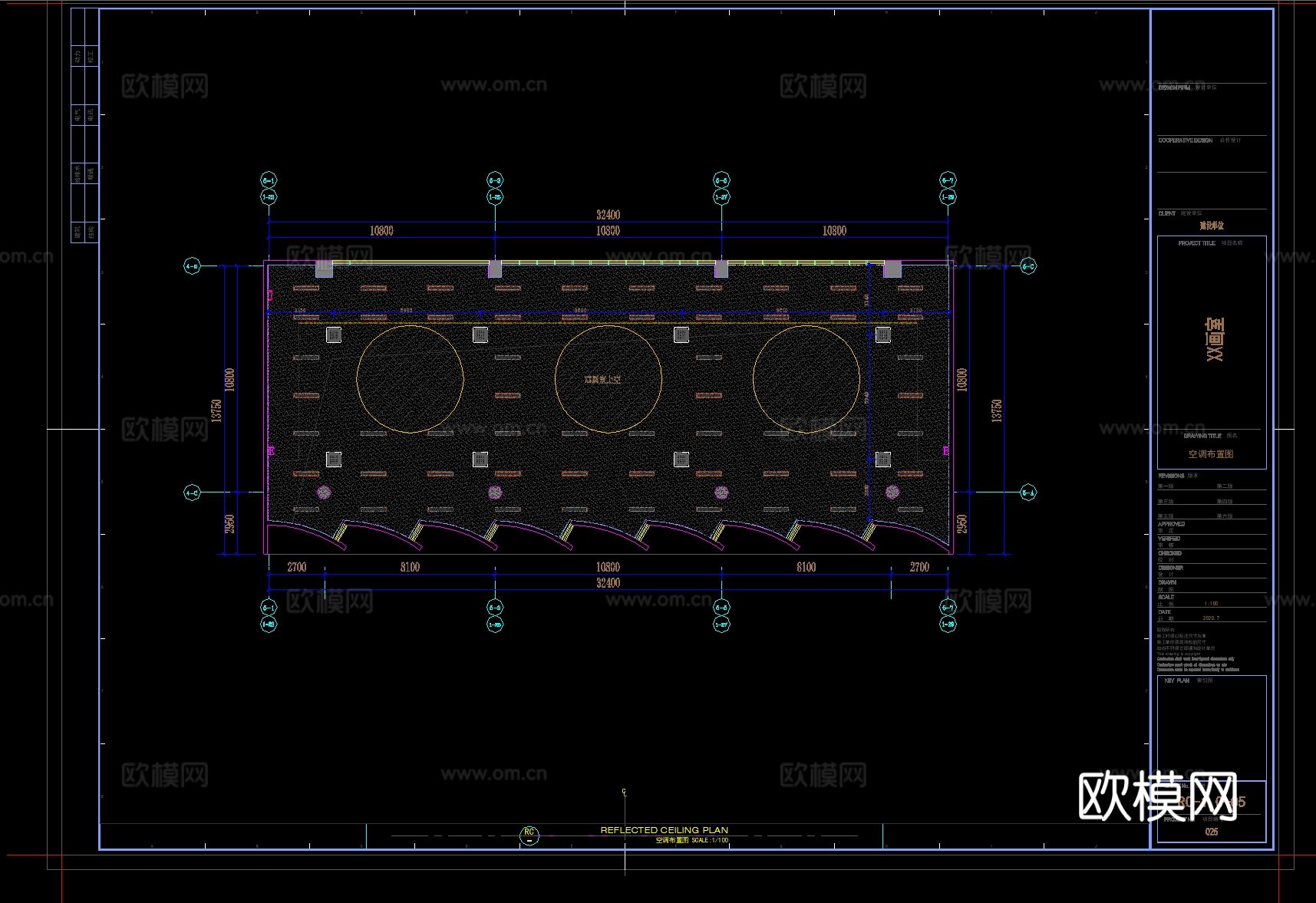
Task: Select the 1:100 scale value in title block
Action: (x=1211, y=604)
